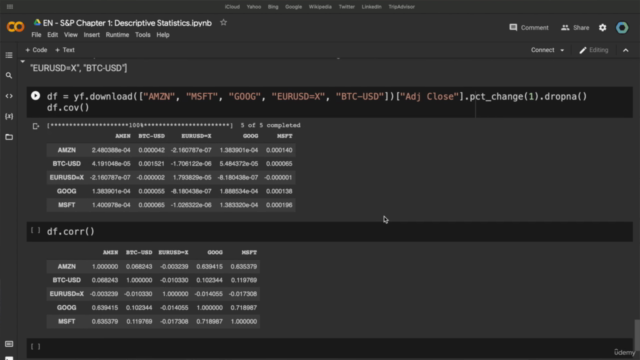640x360 pixels.
Task: Click the notebook title text
Action: pyautogui.click(x=127, y=23)
